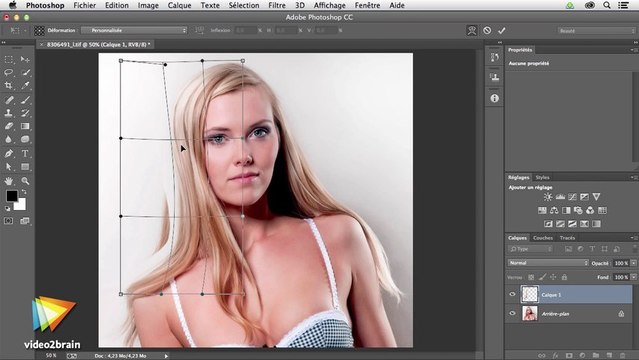This screenshot has height=360, width=639.
Task: Select the Gradient tool
Action: (25, 126)
